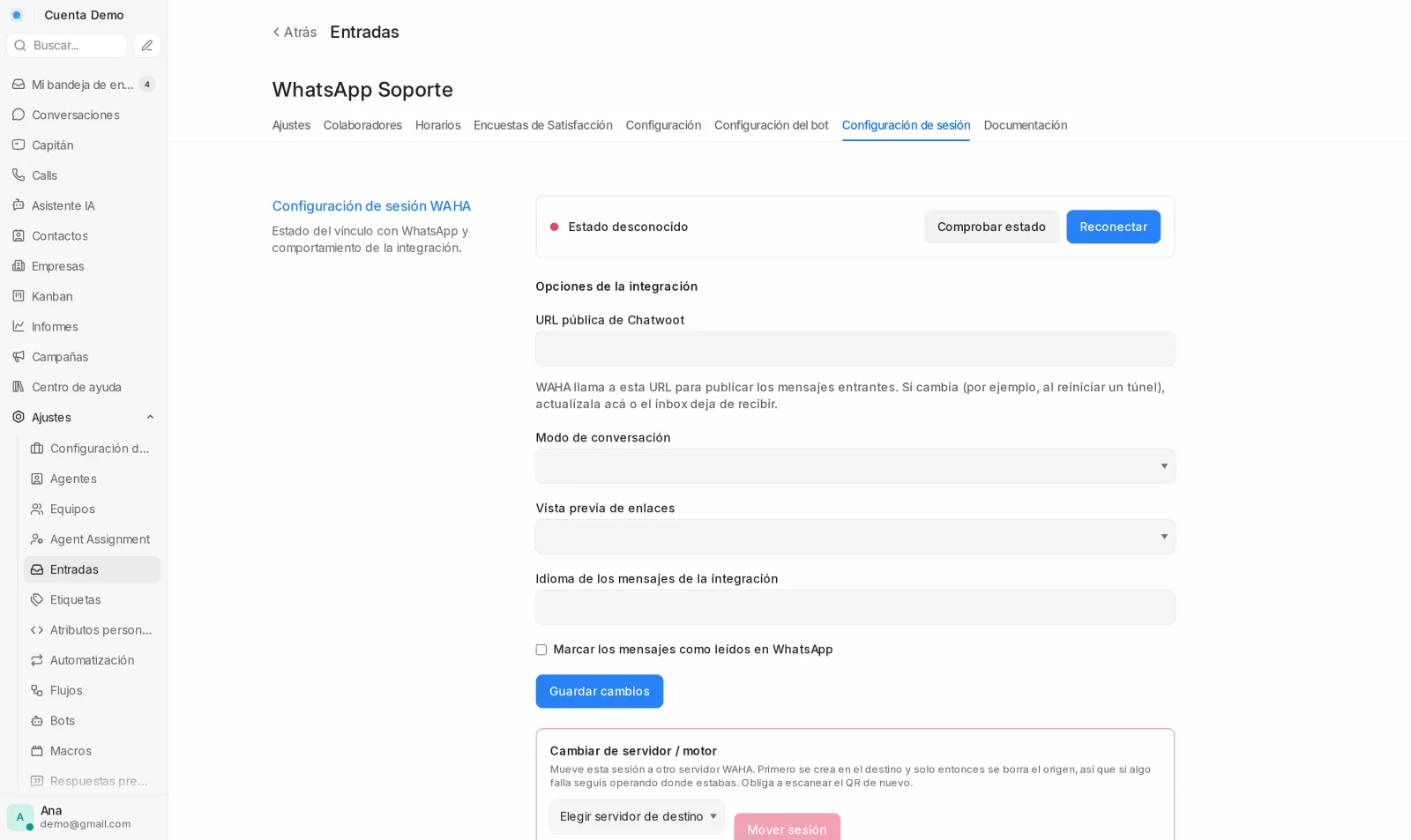This screenshot has height=840, width=1411.
Task: Click the Agent Assignment icon
Action: point(37,539)
